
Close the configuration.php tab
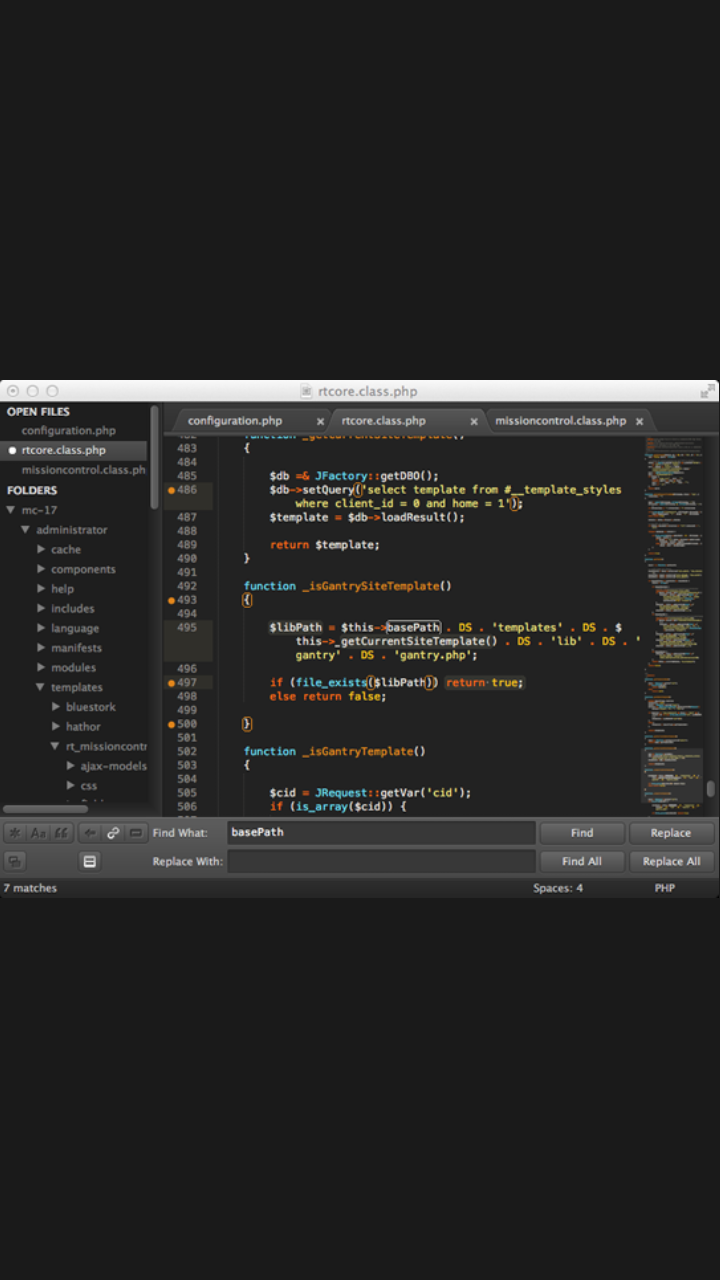click(x=320, y=422)
